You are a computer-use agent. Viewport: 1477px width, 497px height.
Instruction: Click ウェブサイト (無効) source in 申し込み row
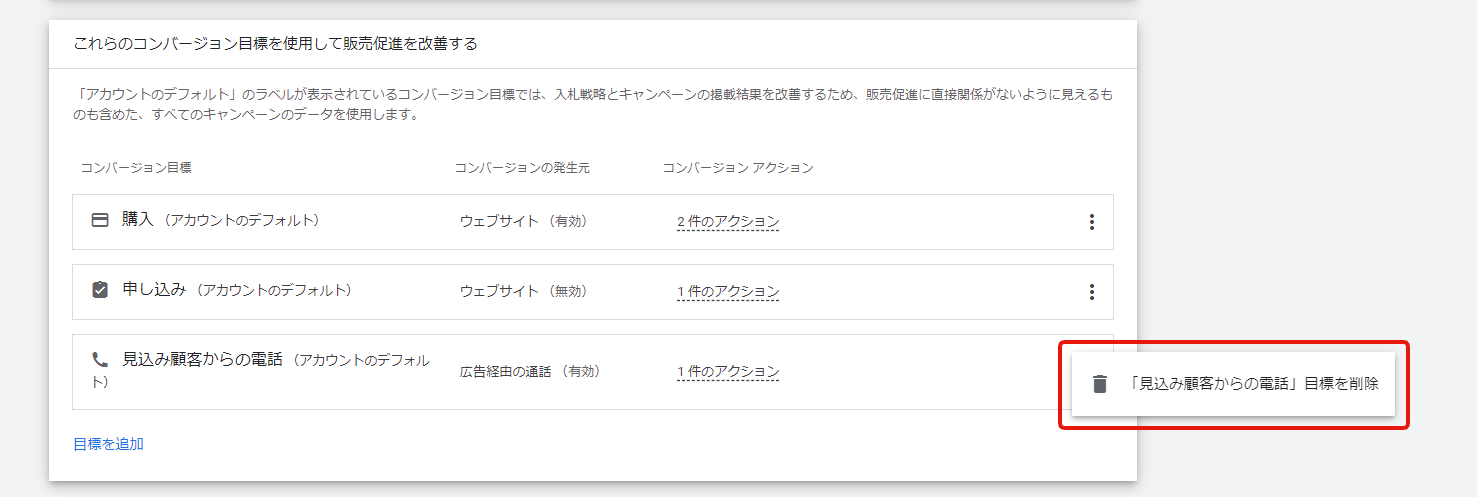[523, 291]
